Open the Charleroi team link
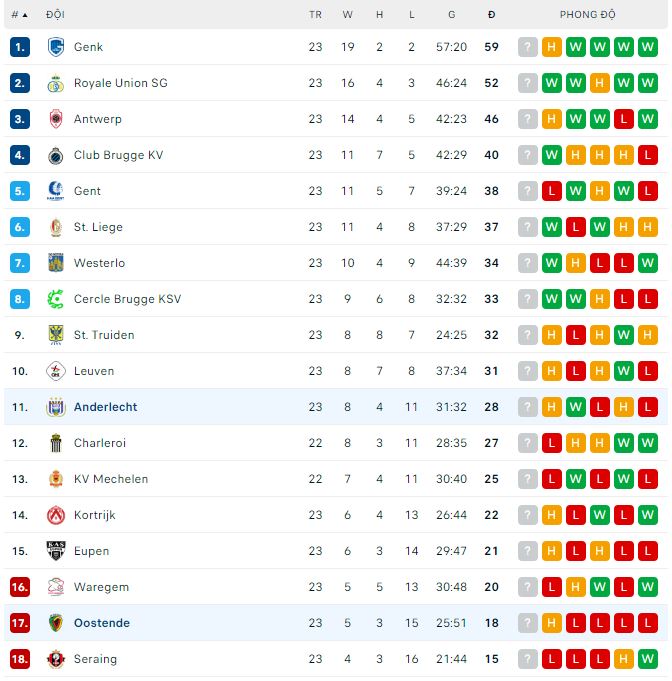672x681 pixels. 100,443
